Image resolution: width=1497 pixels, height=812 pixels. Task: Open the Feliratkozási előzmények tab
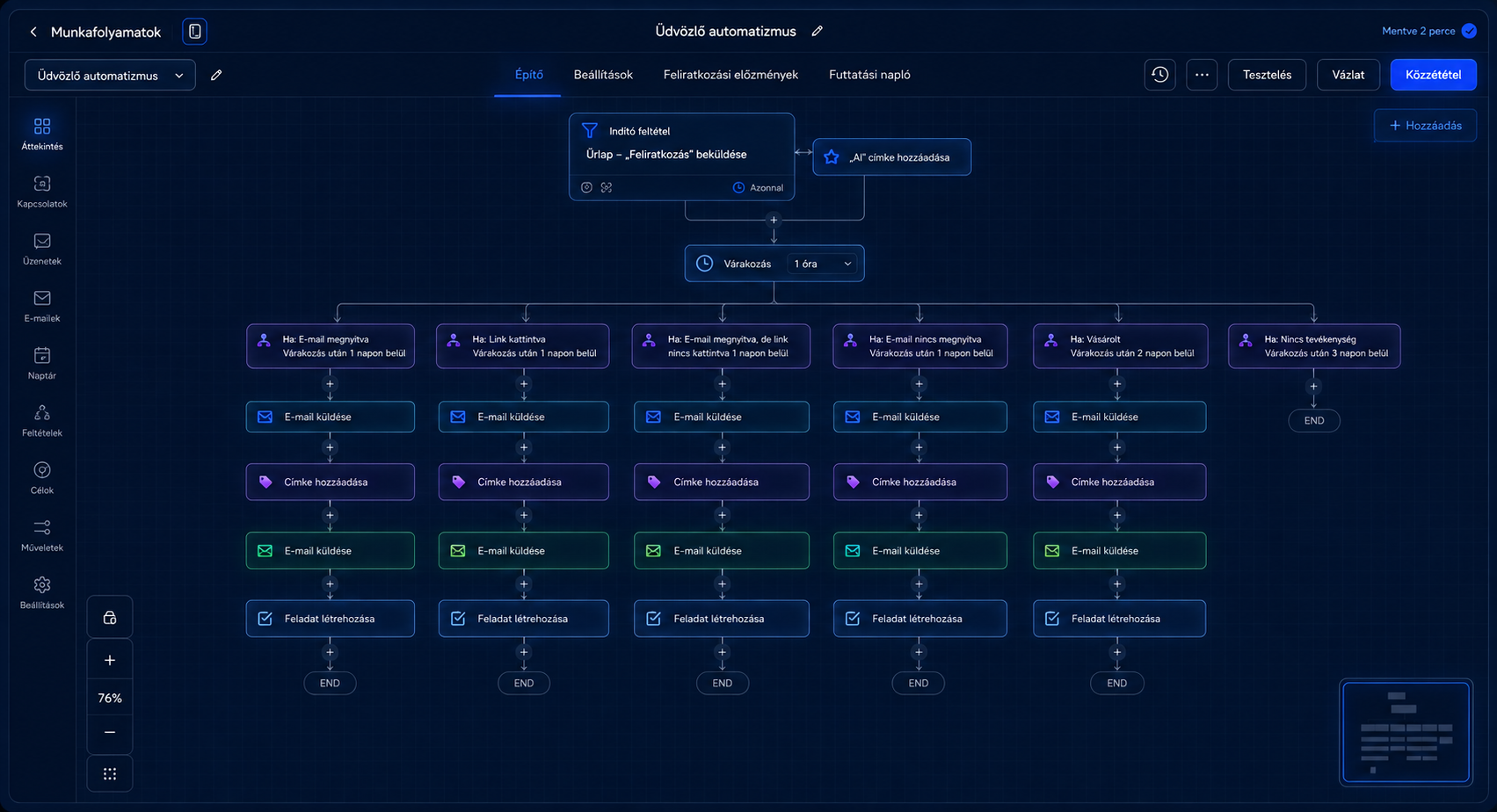click(730, 75)
